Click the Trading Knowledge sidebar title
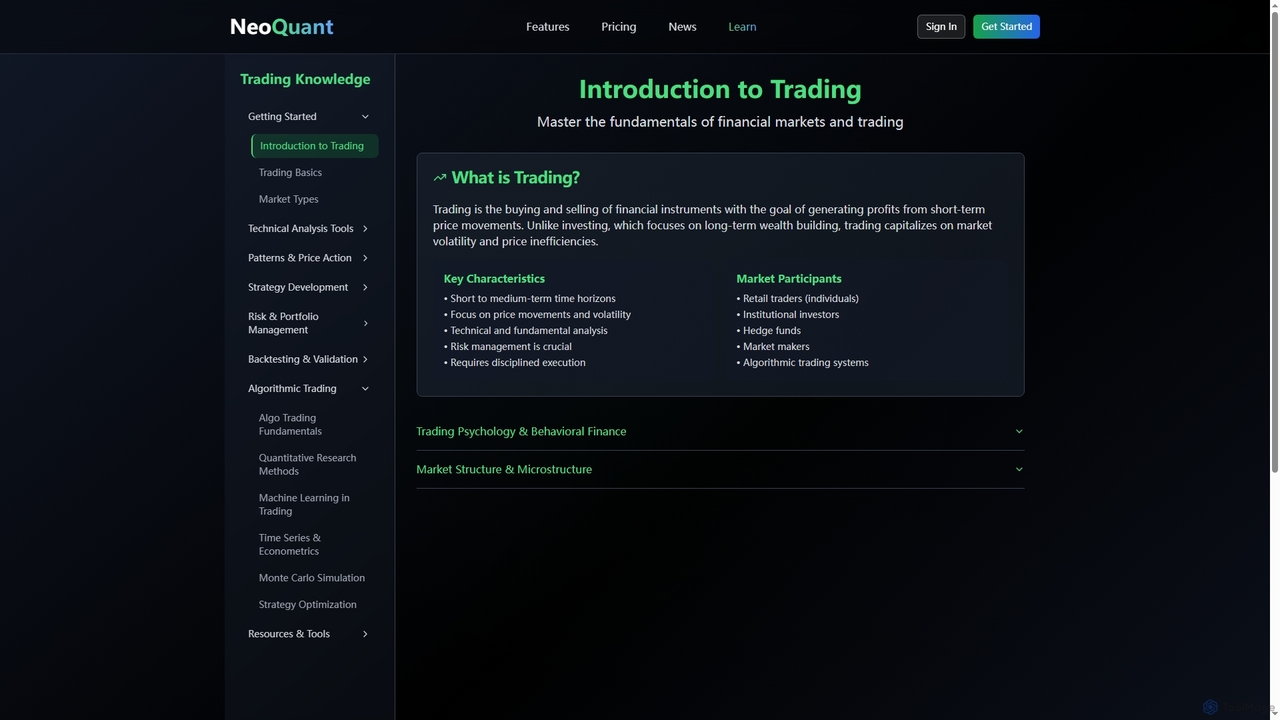1280x720 pixels. [x=305, y=79]
